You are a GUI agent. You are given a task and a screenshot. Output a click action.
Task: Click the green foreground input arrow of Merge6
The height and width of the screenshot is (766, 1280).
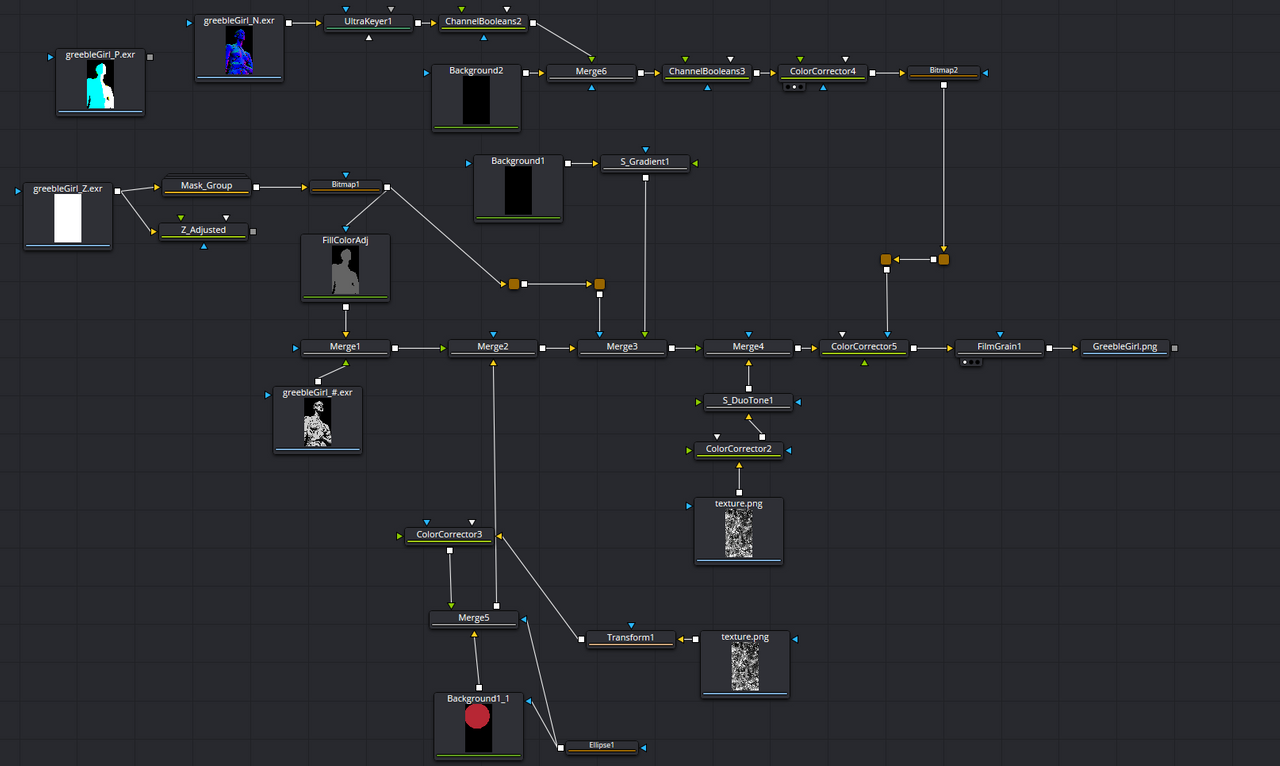pyautogui.click(x=592, y=59)
